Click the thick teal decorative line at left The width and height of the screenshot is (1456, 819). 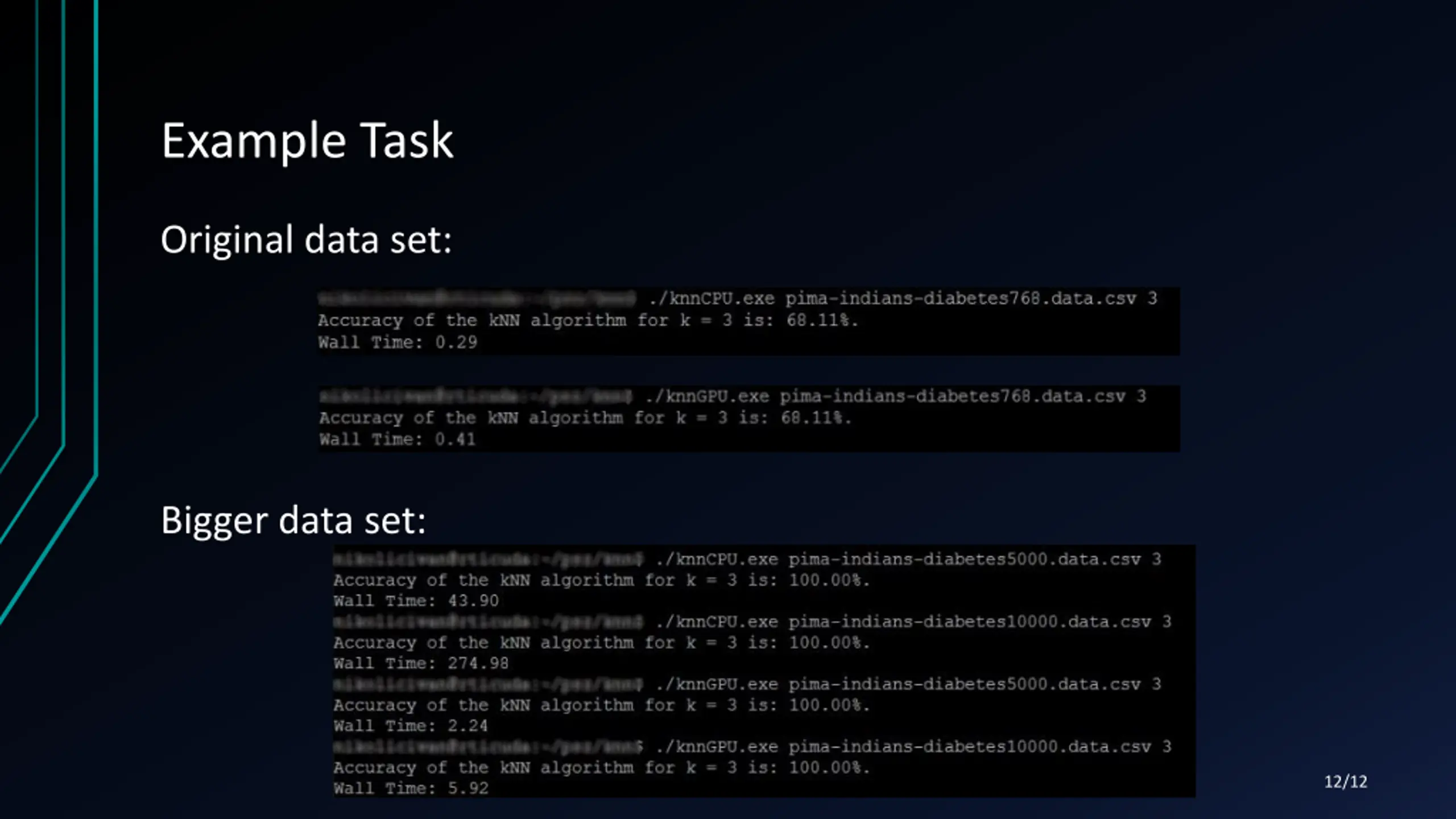tap(96, 239)
